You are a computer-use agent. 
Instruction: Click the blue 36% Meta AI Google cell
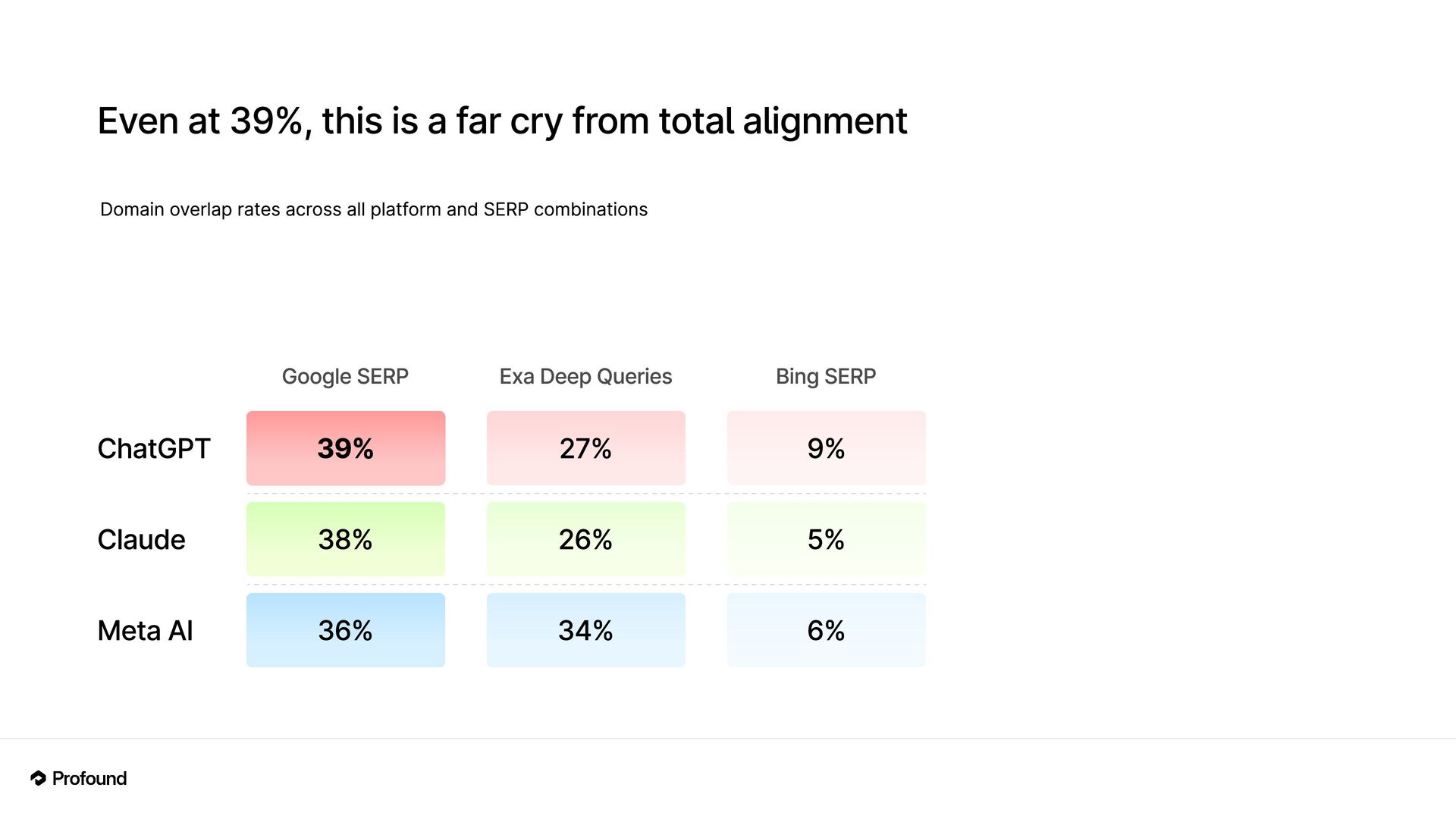(x=346, y=630)
